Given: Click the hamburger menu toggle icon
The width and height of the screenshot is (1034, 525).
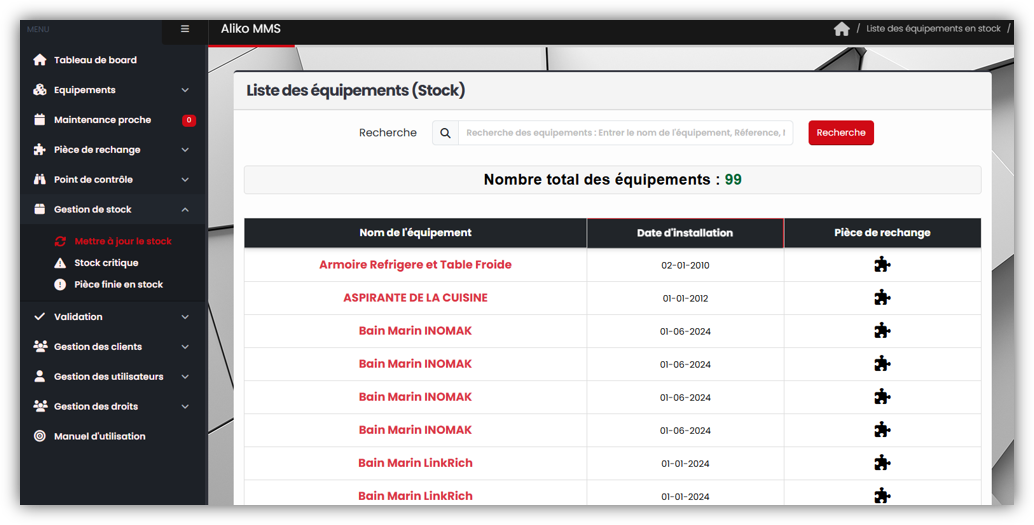Looking at the screenshot, I should pyautogui.click(x=185, y=29).
